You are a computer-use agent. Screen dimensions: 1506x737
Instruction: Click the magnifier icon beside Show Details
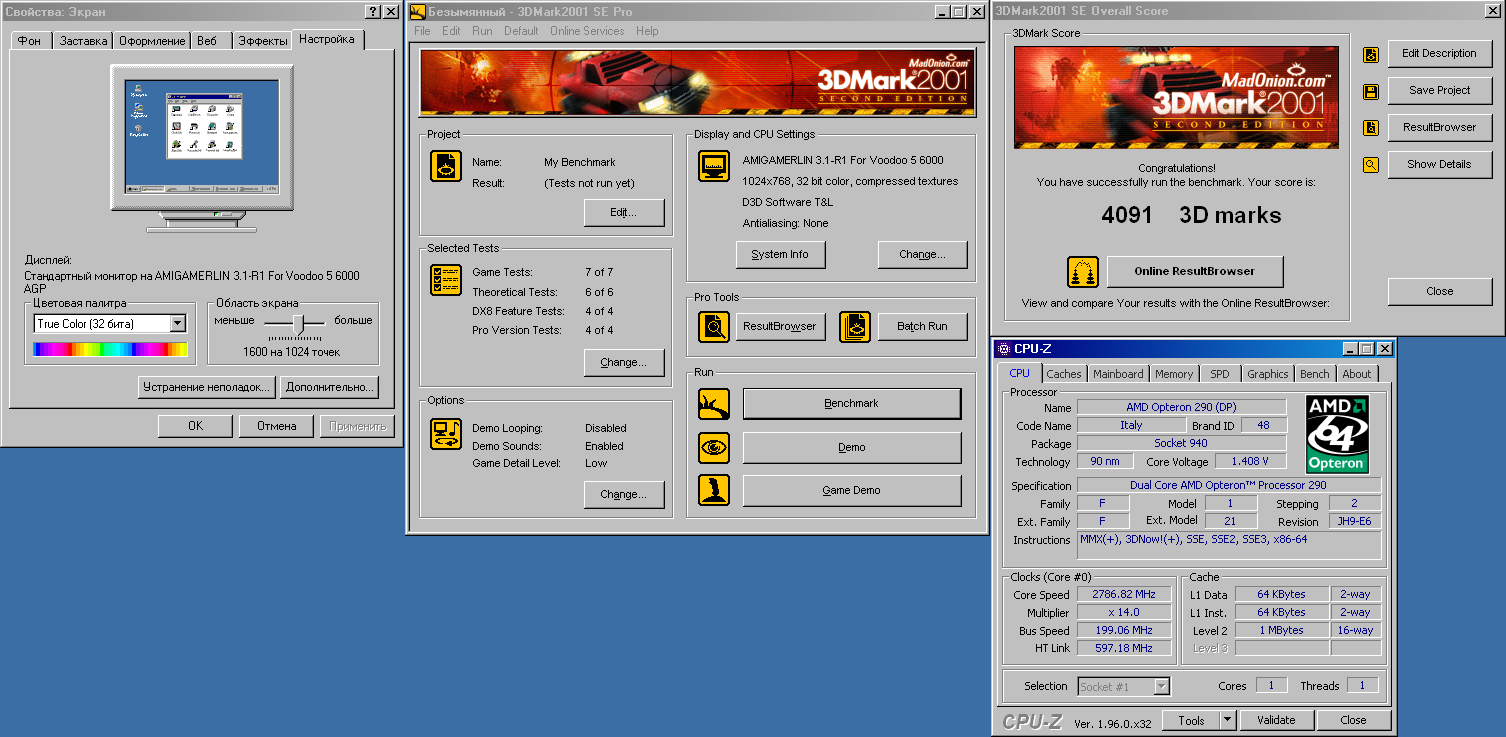[1371, 165]
